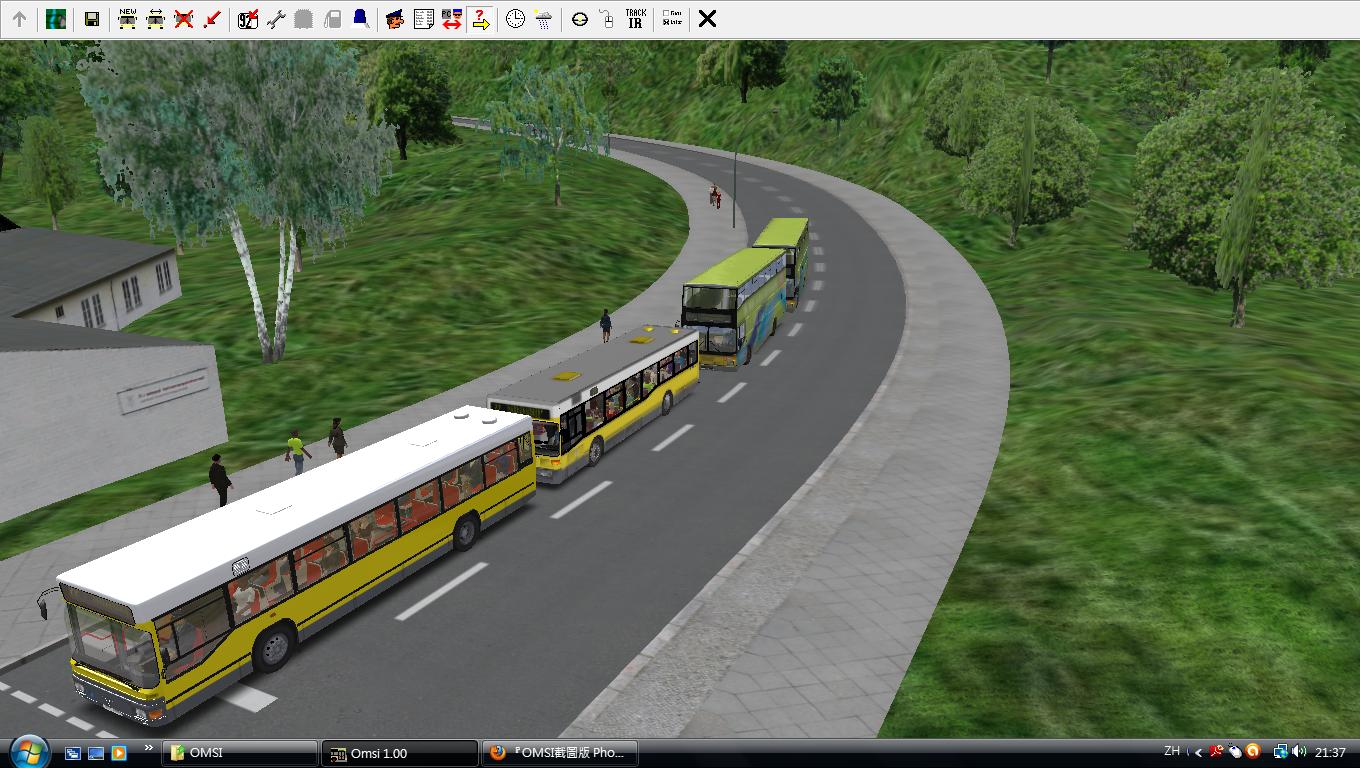This screenshot has width=1360, height=768.
Task: Toggle the question mark yellow arrow button
Action: pyautogui.click(x=481, y=19)
